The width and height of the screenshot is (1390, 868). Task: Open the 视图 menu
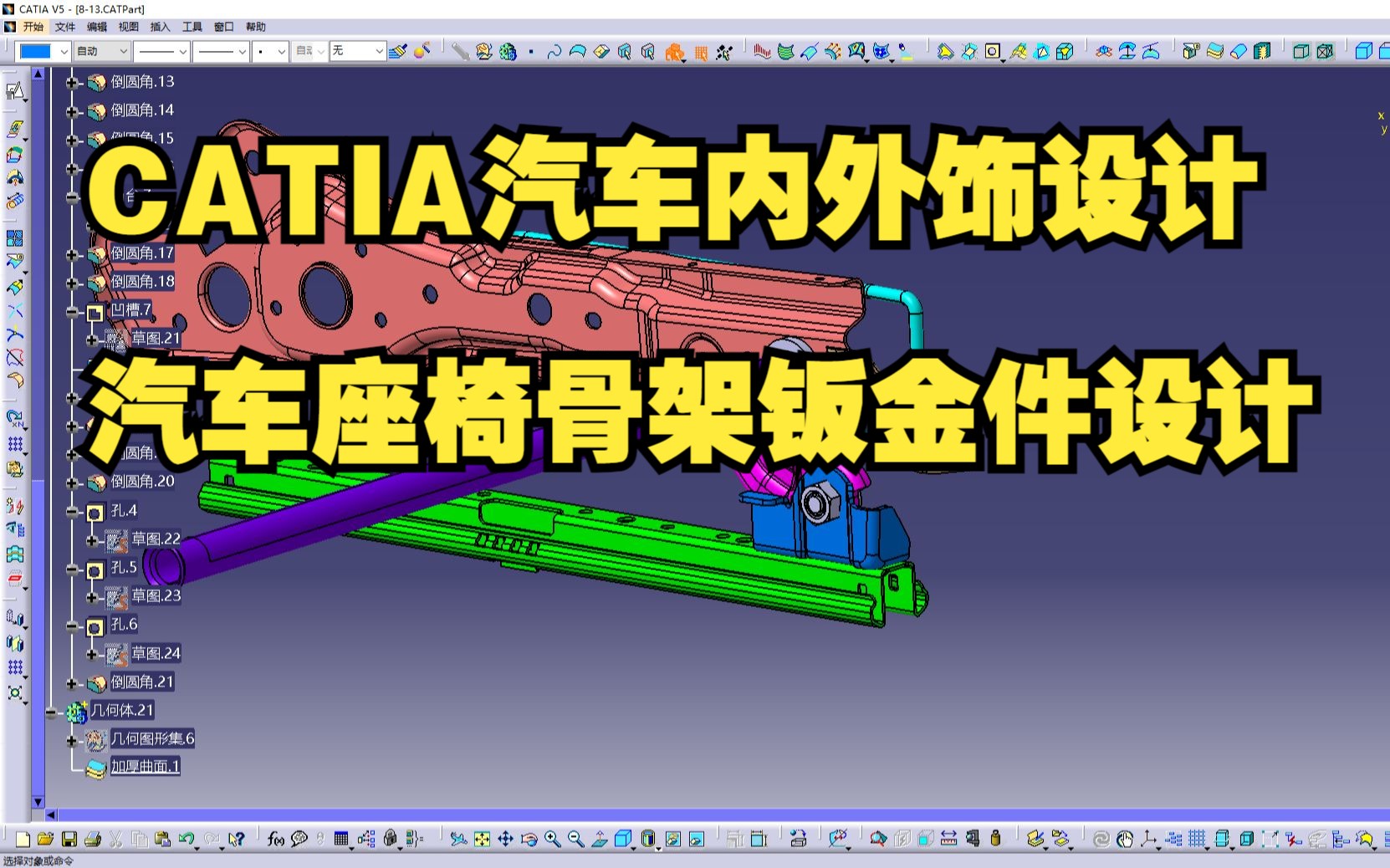[128, 27]
